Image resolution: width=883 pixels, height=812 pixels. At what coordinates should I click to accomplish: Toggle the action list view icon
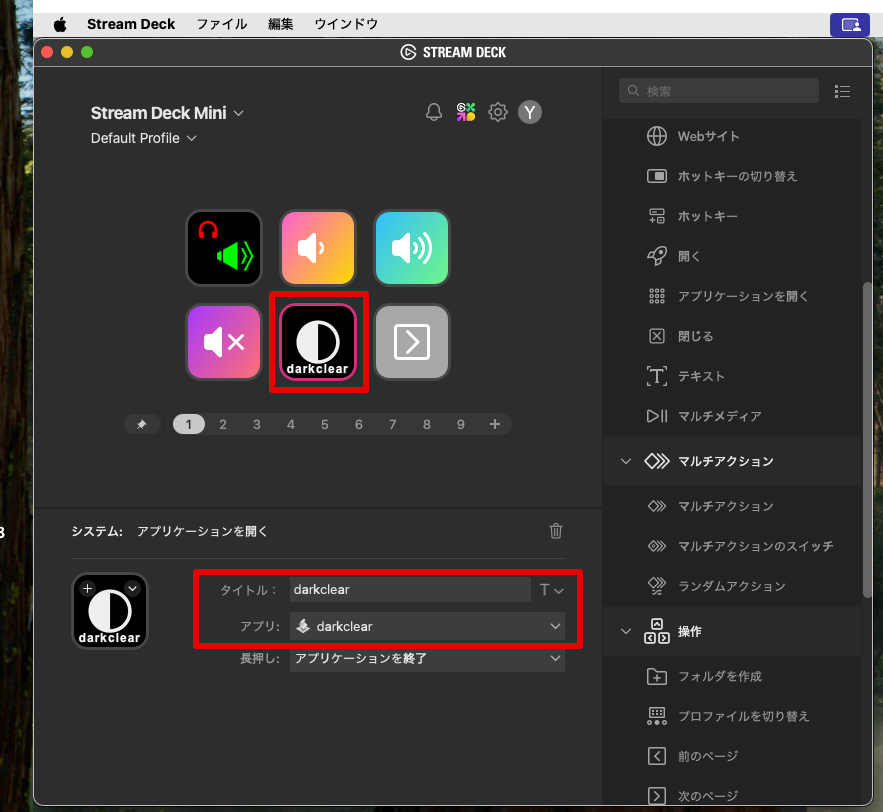(x=842, y=91)
